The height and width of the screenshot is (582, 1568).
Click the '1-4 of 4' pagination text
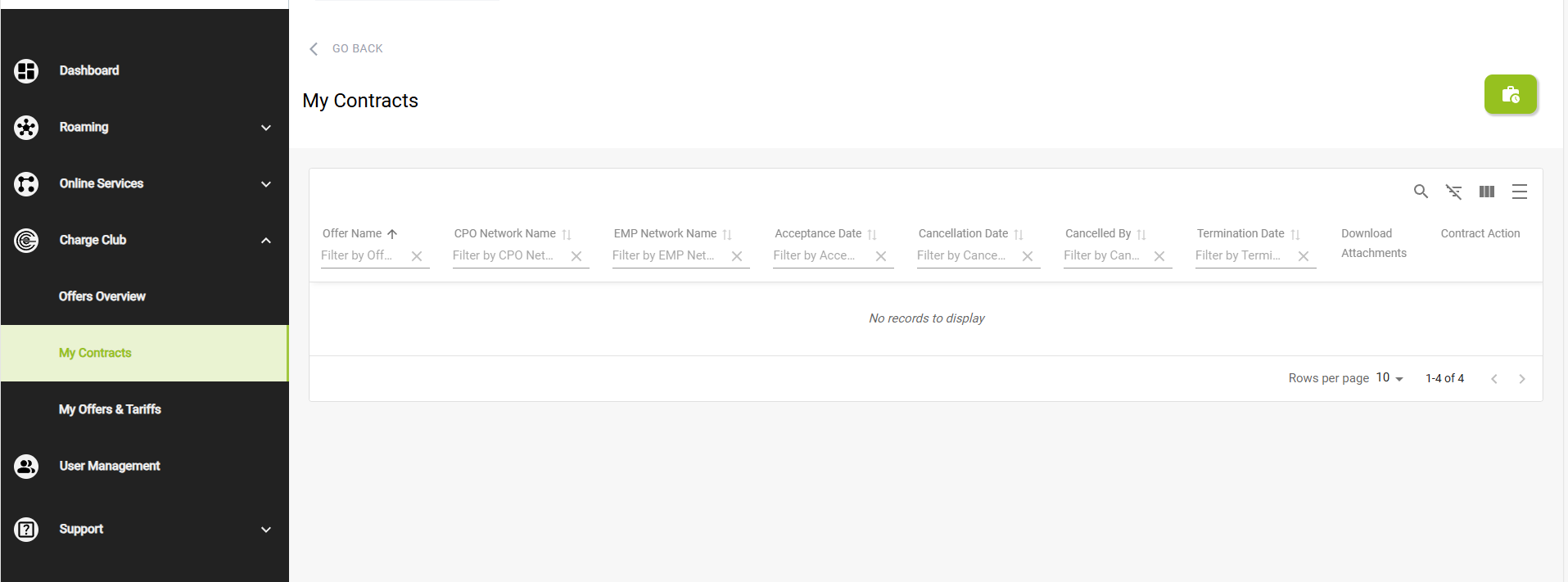(x=1444, y=378)
